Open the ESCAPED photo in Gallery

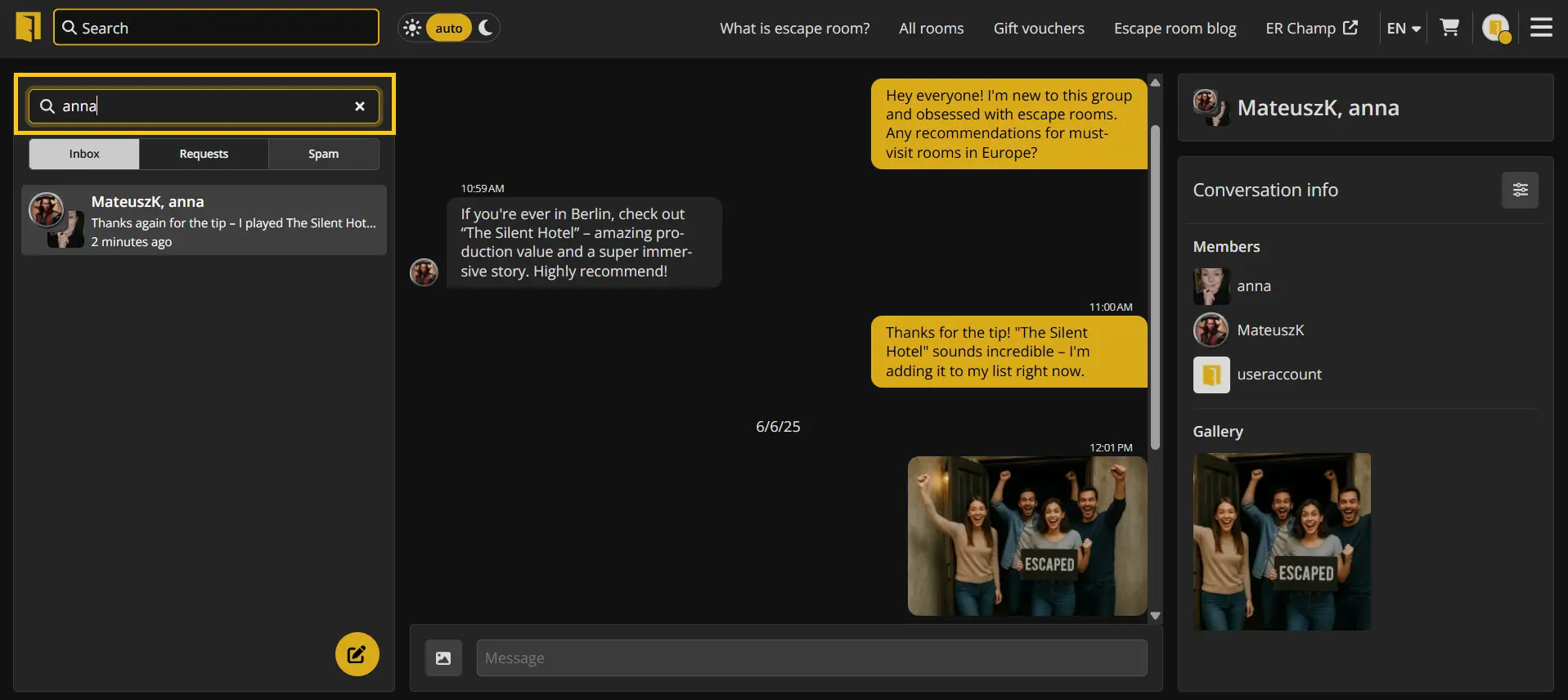pyautogui.click(x=1282, y=541)
